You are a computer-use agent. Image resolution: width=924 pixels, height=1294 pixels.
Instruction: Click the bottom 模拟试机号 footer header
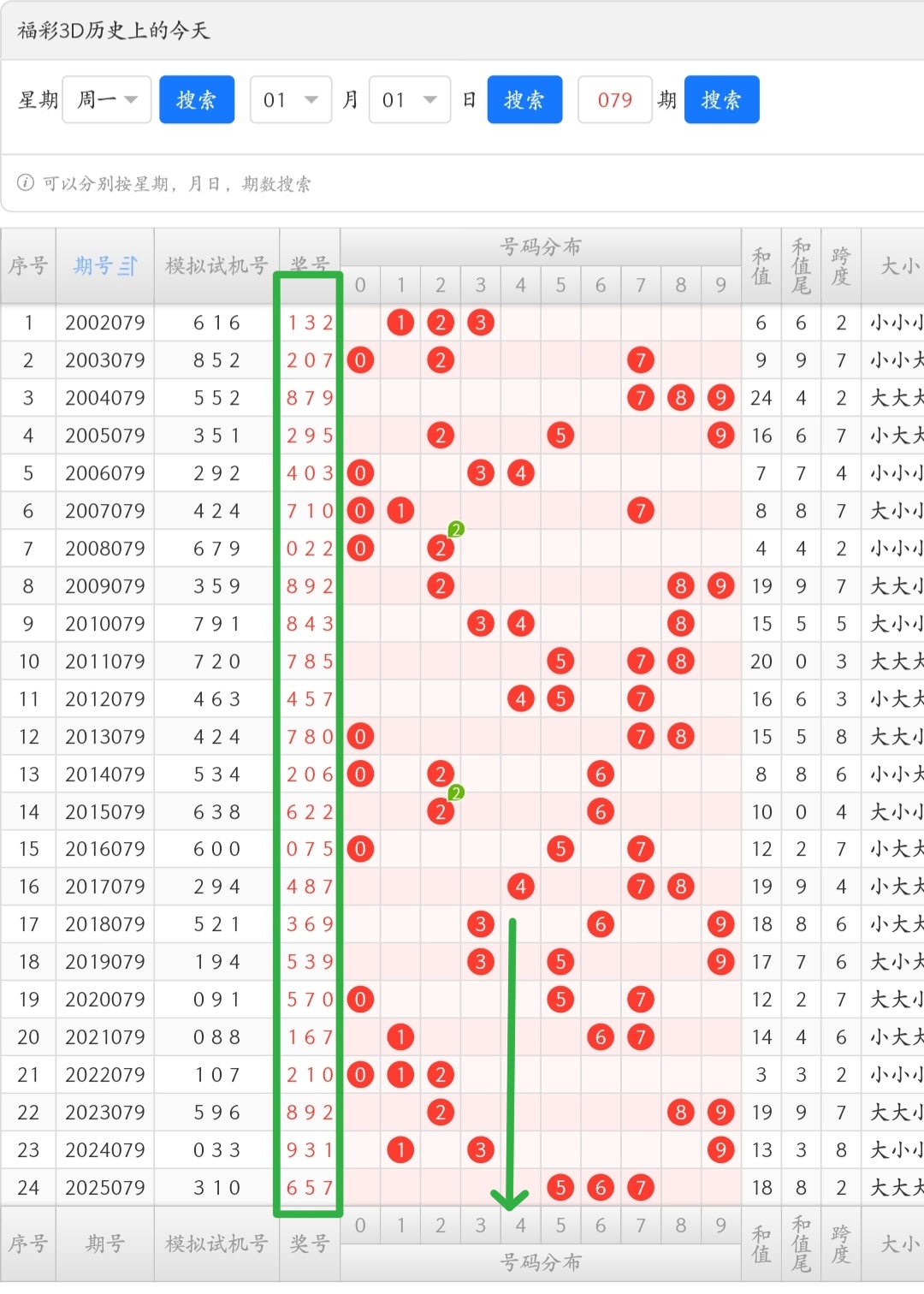tap(216, 1244)
